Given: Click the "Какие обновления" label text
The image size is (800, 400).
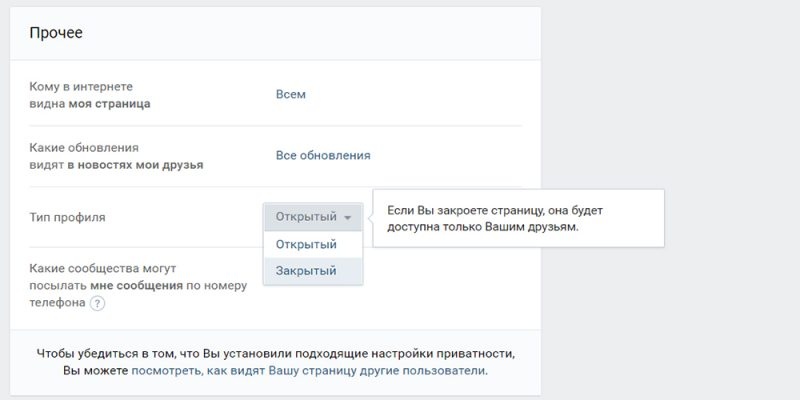Looking at the screenshot, I should point(83,147).
